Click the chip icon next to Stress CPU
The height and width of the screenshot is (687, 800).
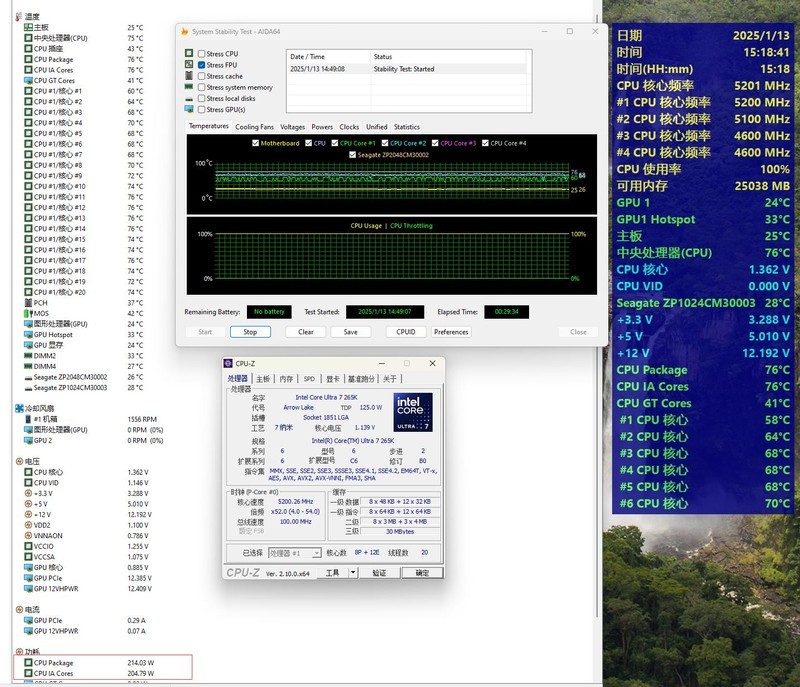(x=188, y=54)
